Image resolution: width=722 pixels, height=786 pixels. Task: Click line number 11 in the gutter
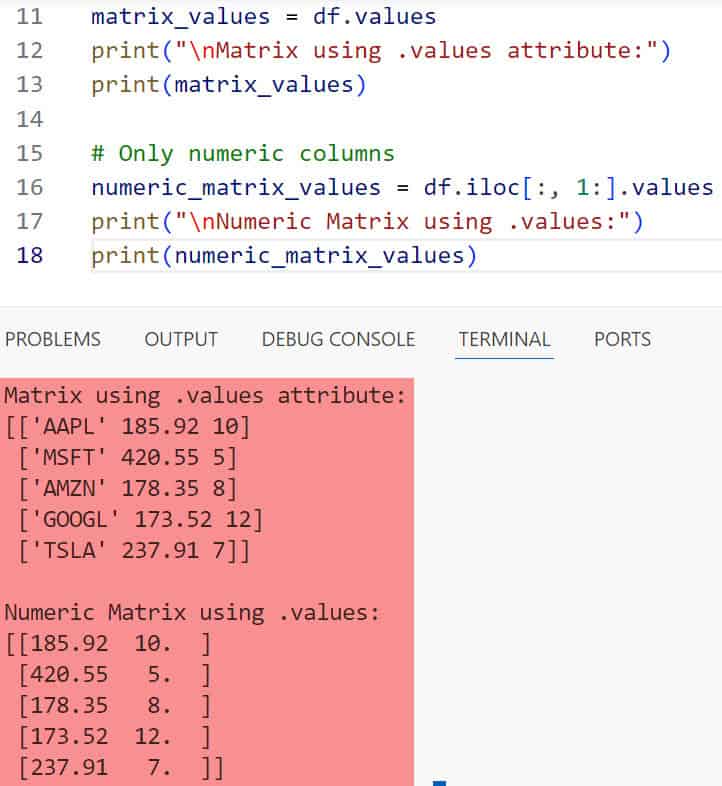click(30, 17)
